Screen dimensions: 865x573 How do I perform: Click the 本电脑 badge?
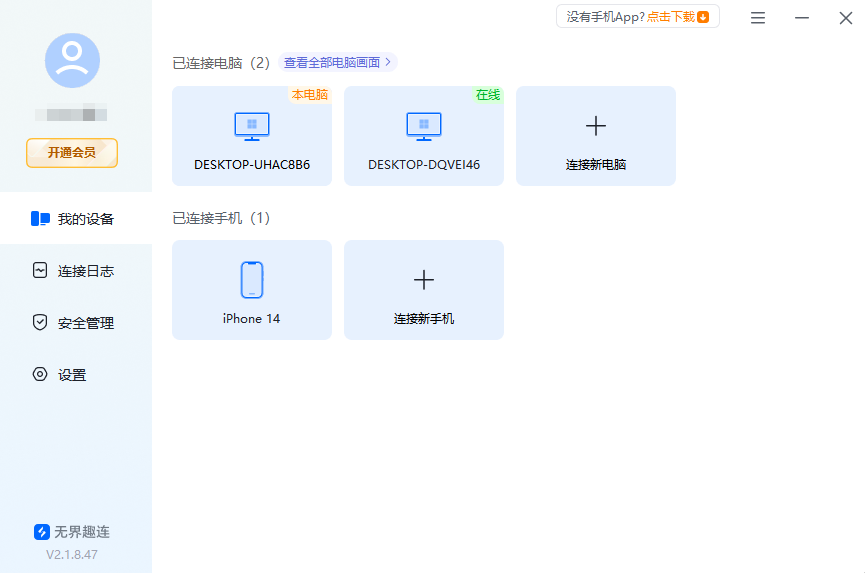[x=310, y=95]
